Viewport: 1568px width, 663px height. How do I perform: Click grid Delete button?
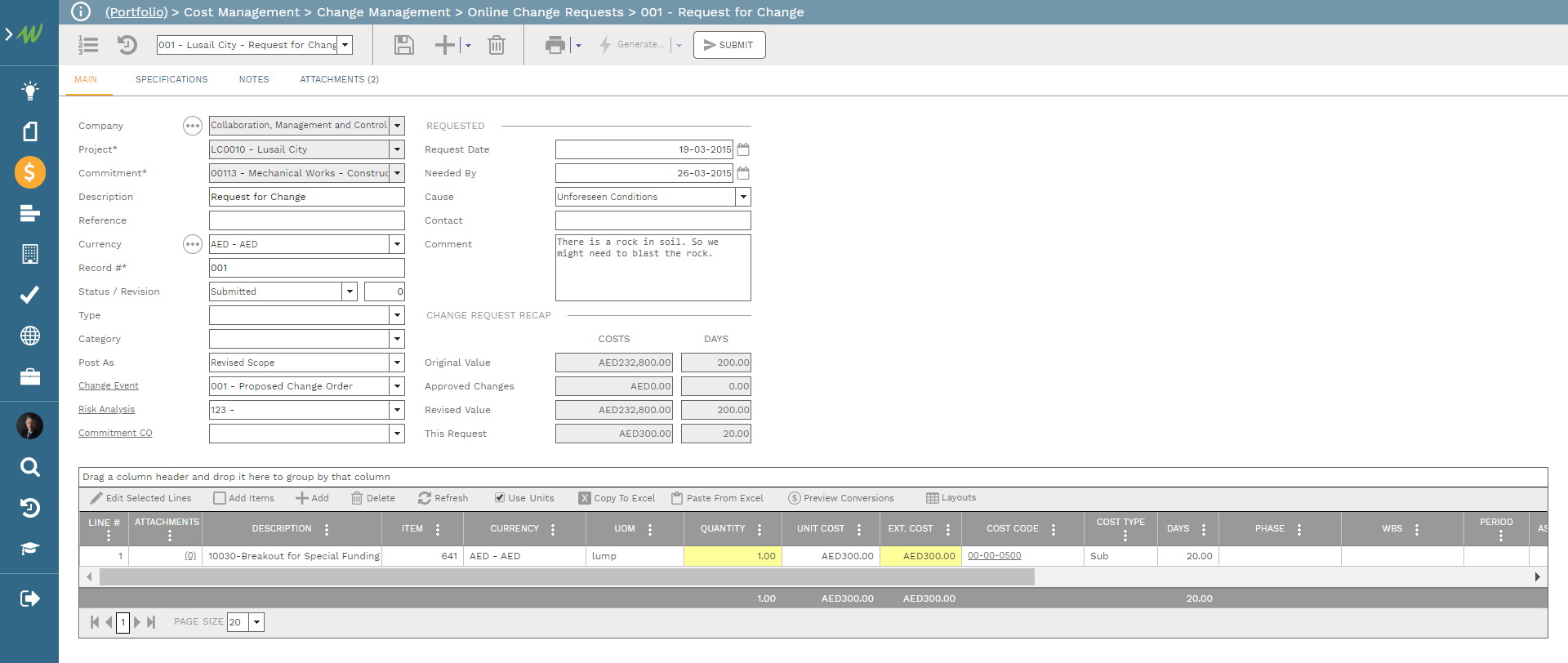click(x=372, y=498)
